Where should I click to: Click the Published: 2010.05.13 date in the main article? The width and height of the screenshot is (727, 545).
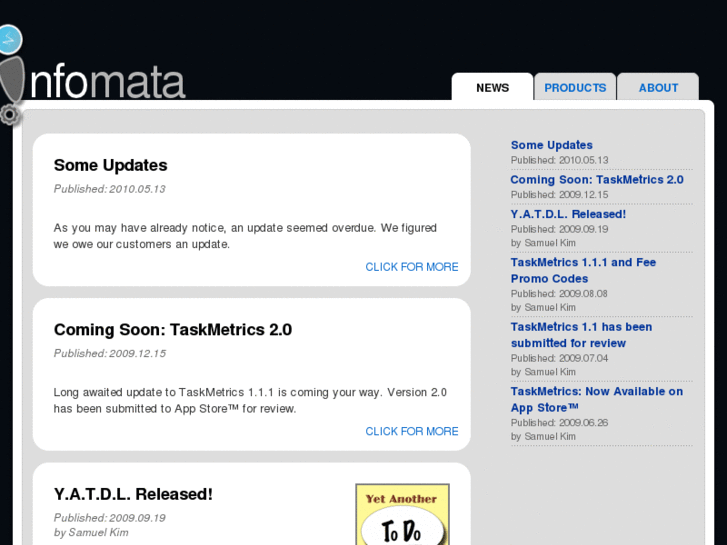(x=109, y=189)
